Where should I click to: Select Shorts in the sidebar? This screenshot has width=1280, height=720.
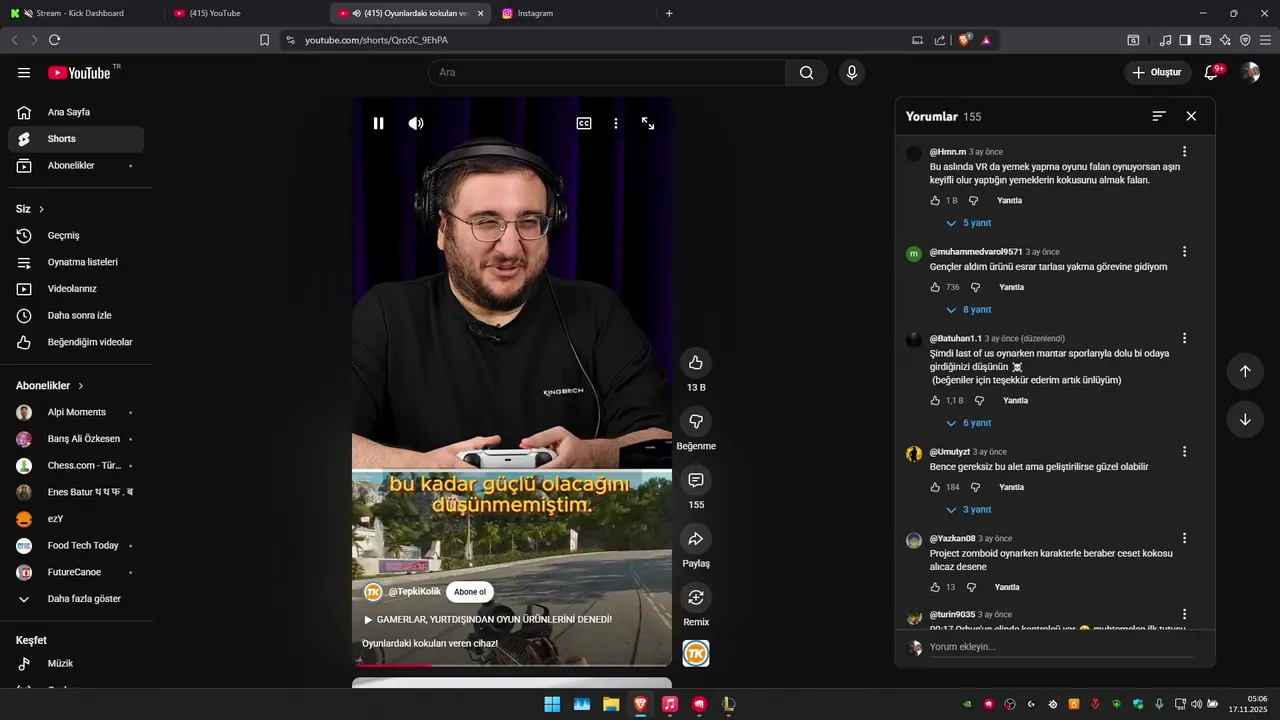click(76, 139)
